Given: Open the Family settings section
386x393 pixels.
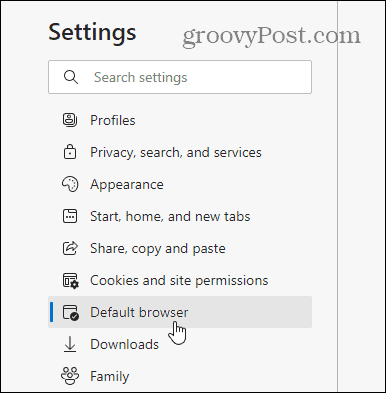Looking at the screenshot, I should [x=180, y=376].
